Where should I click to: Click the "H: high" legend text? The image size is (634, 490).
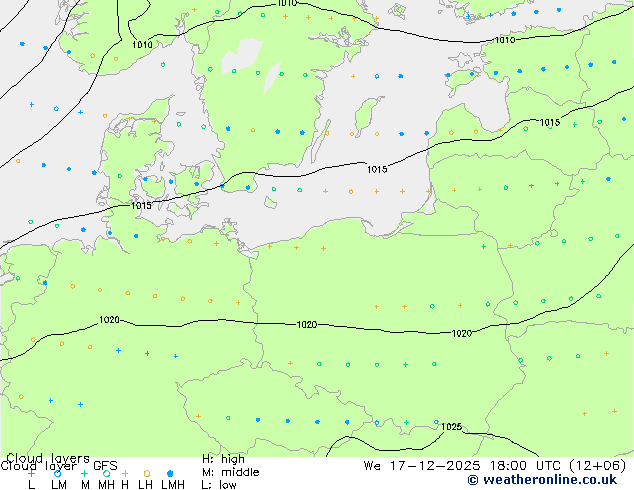(223, 459)
